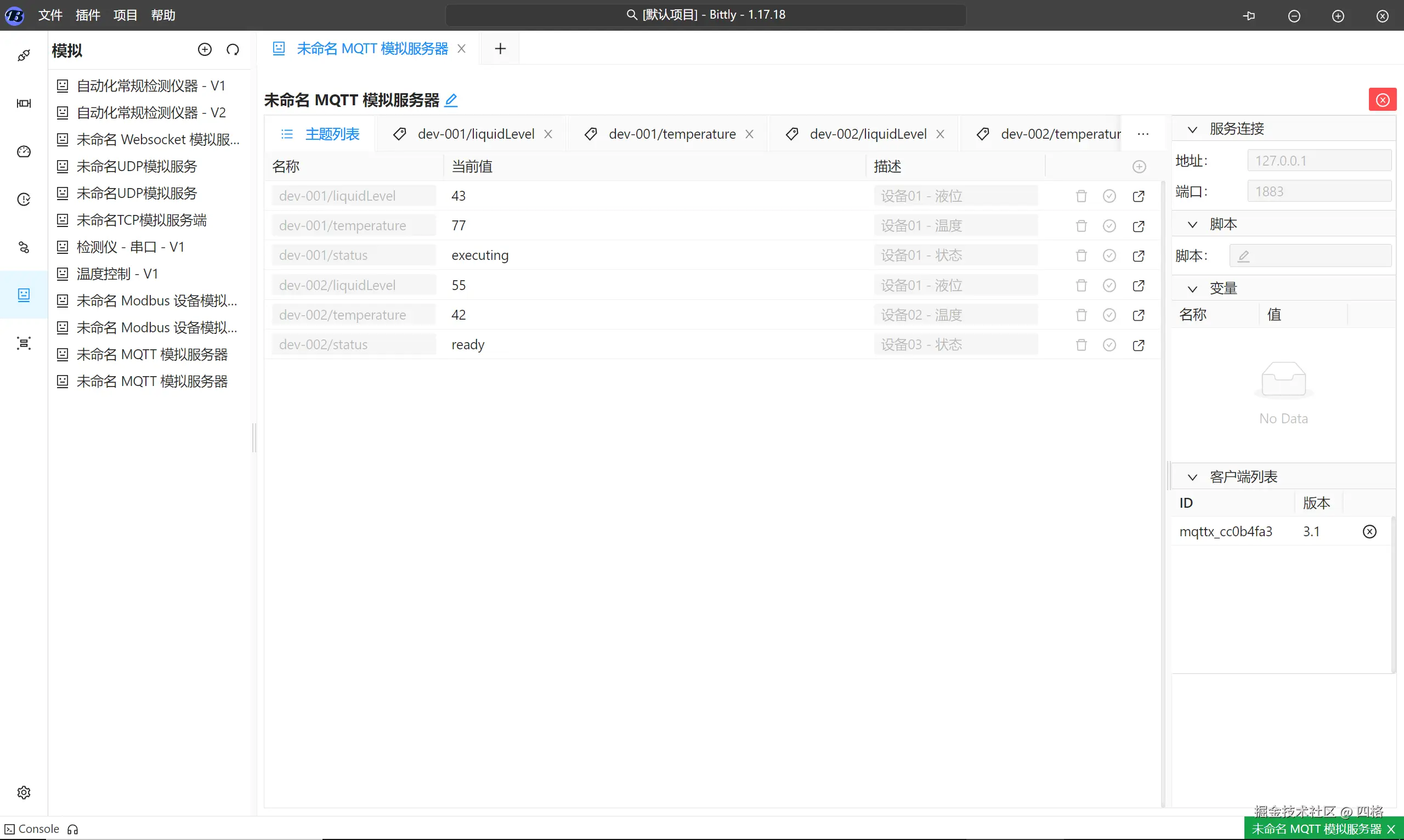This screenshot has width=1404, height=840.
Task: Open settings gear in left sidebar
Action: coord(24,792)
